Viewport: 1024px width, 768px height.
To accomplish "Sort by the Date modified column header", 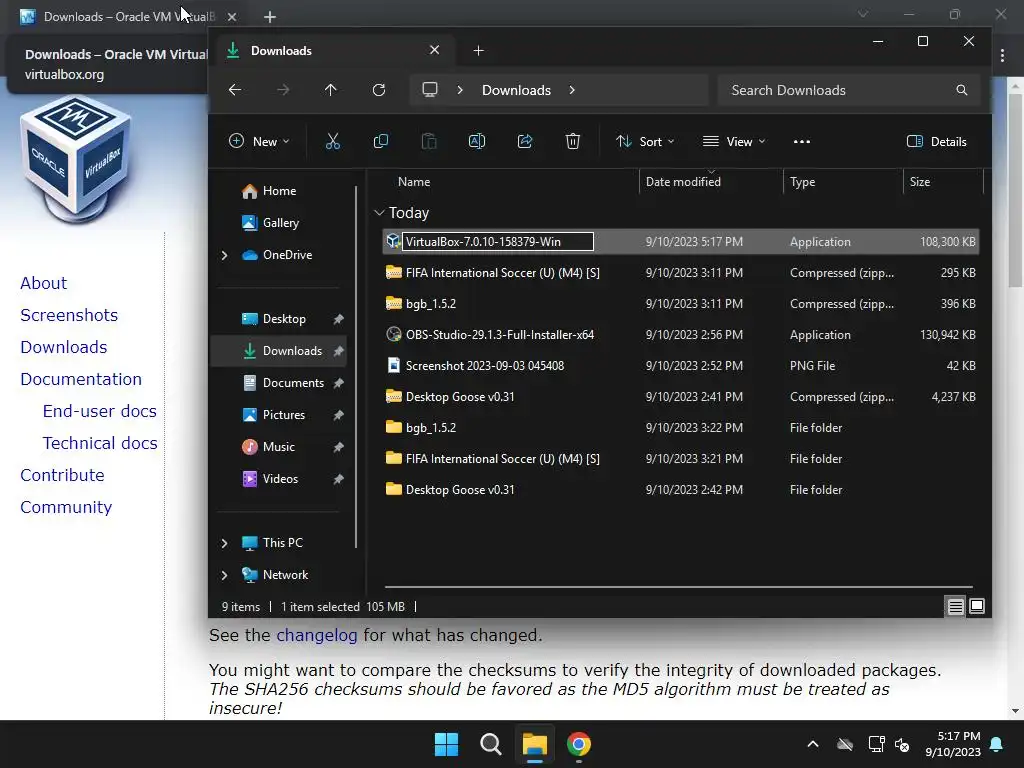I will point(683,182).
